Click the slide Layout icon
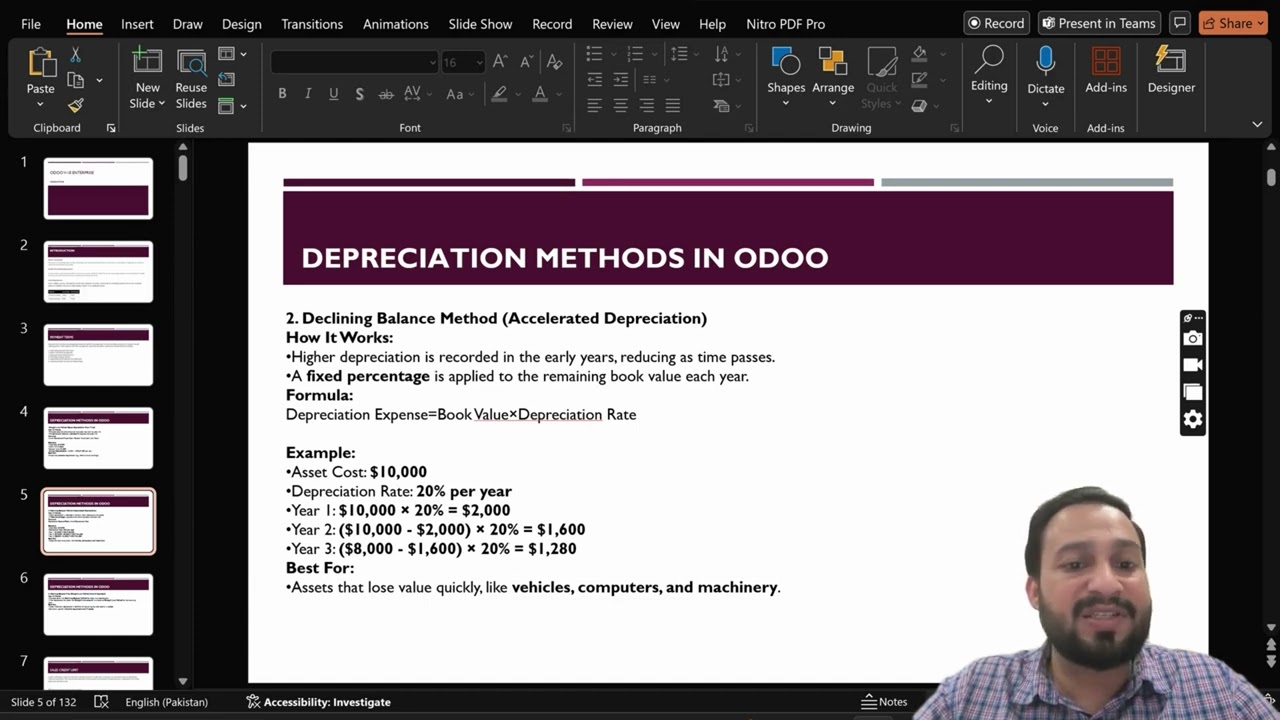Viewport: 1280px width, 720px height. pos(226,54)
